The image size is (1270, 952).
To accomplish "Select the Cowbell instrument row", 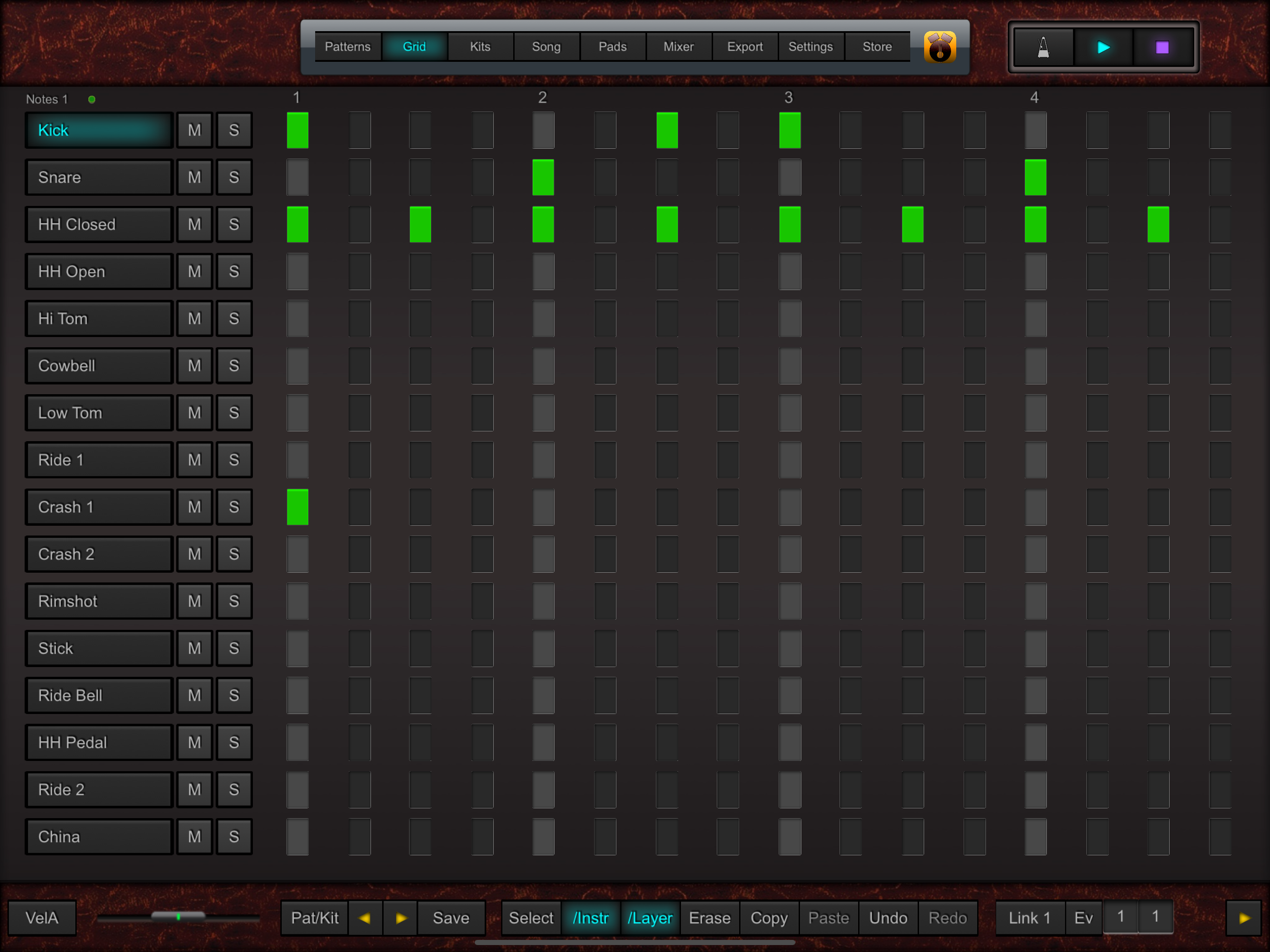I will pyautogui.click(x=99, y=366).
